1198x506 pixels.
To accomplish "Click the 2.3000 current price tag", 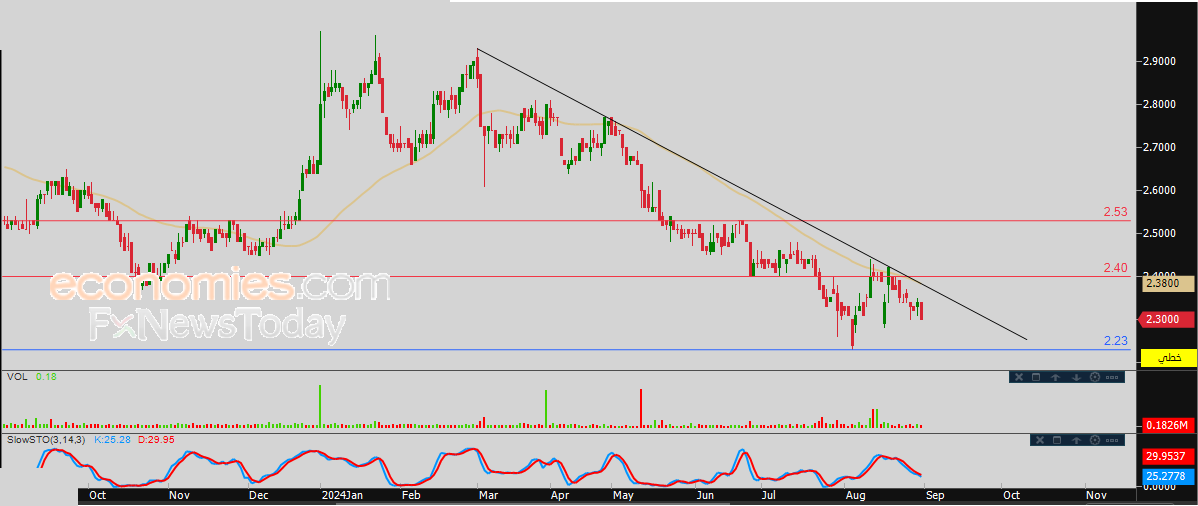I will click(1166, 319).
